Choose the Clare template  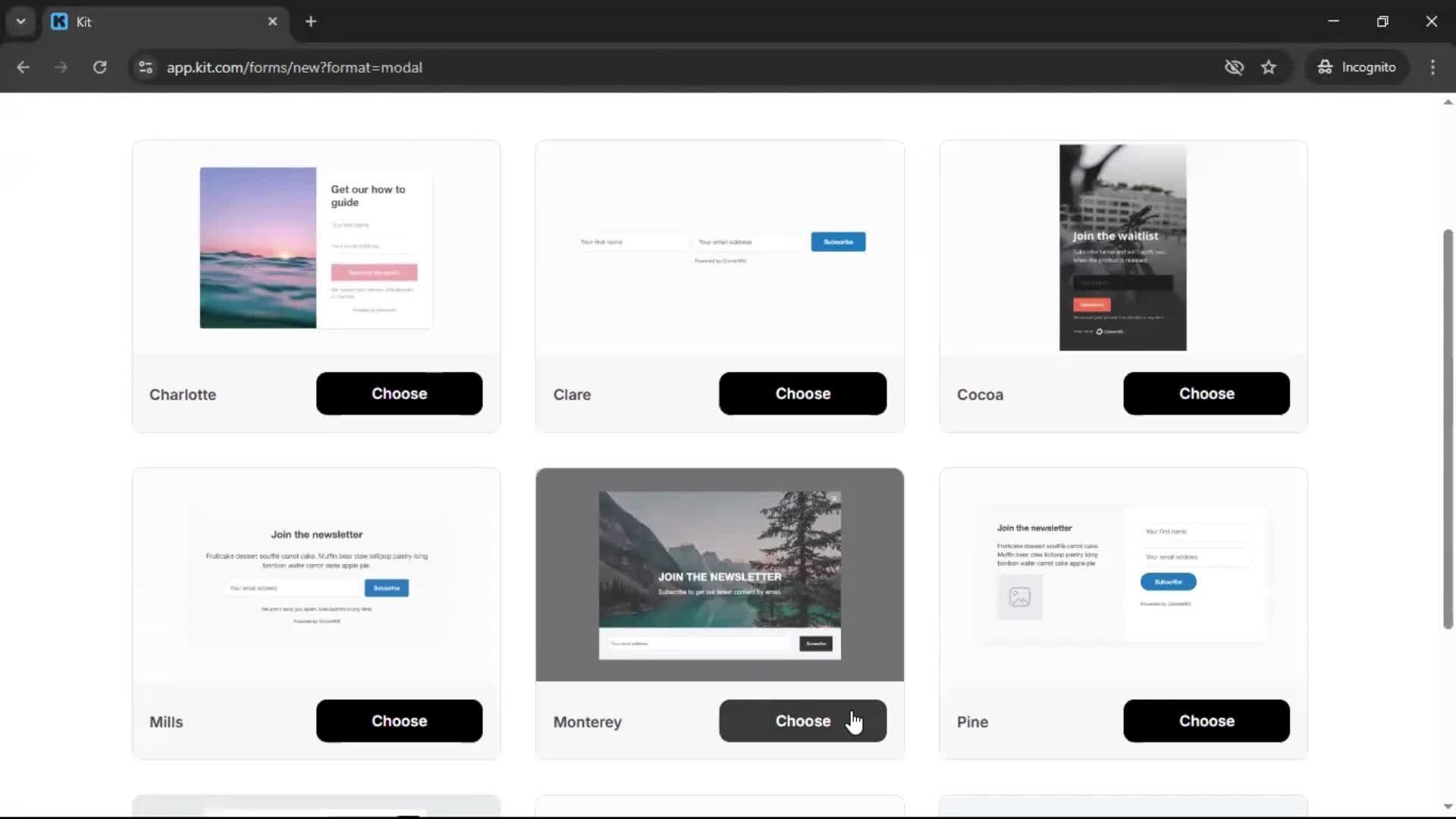click(802, 393)
